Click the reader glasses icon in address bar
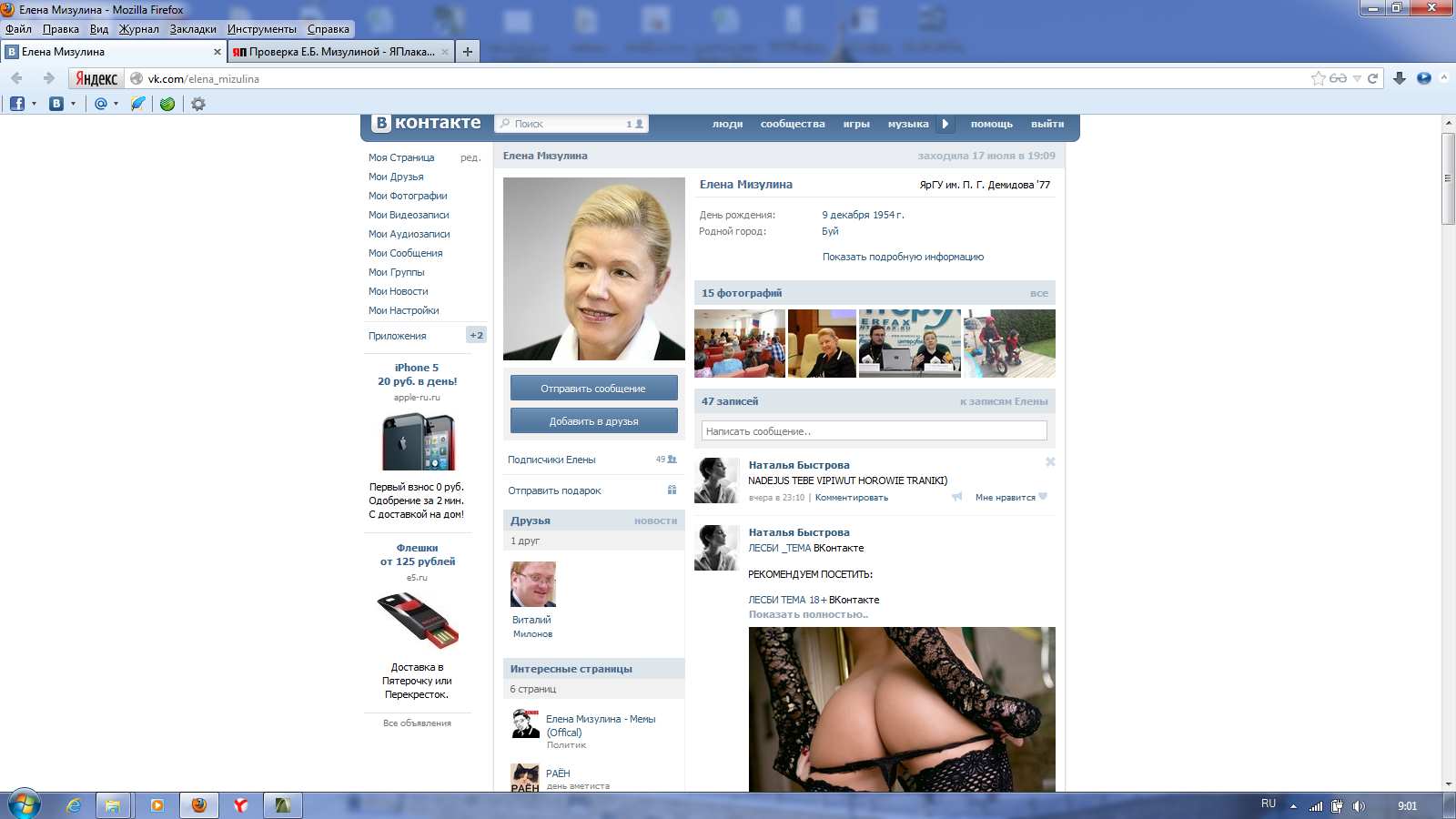The width and height of the screenshot is (1456, 819). coord(1338,78)
